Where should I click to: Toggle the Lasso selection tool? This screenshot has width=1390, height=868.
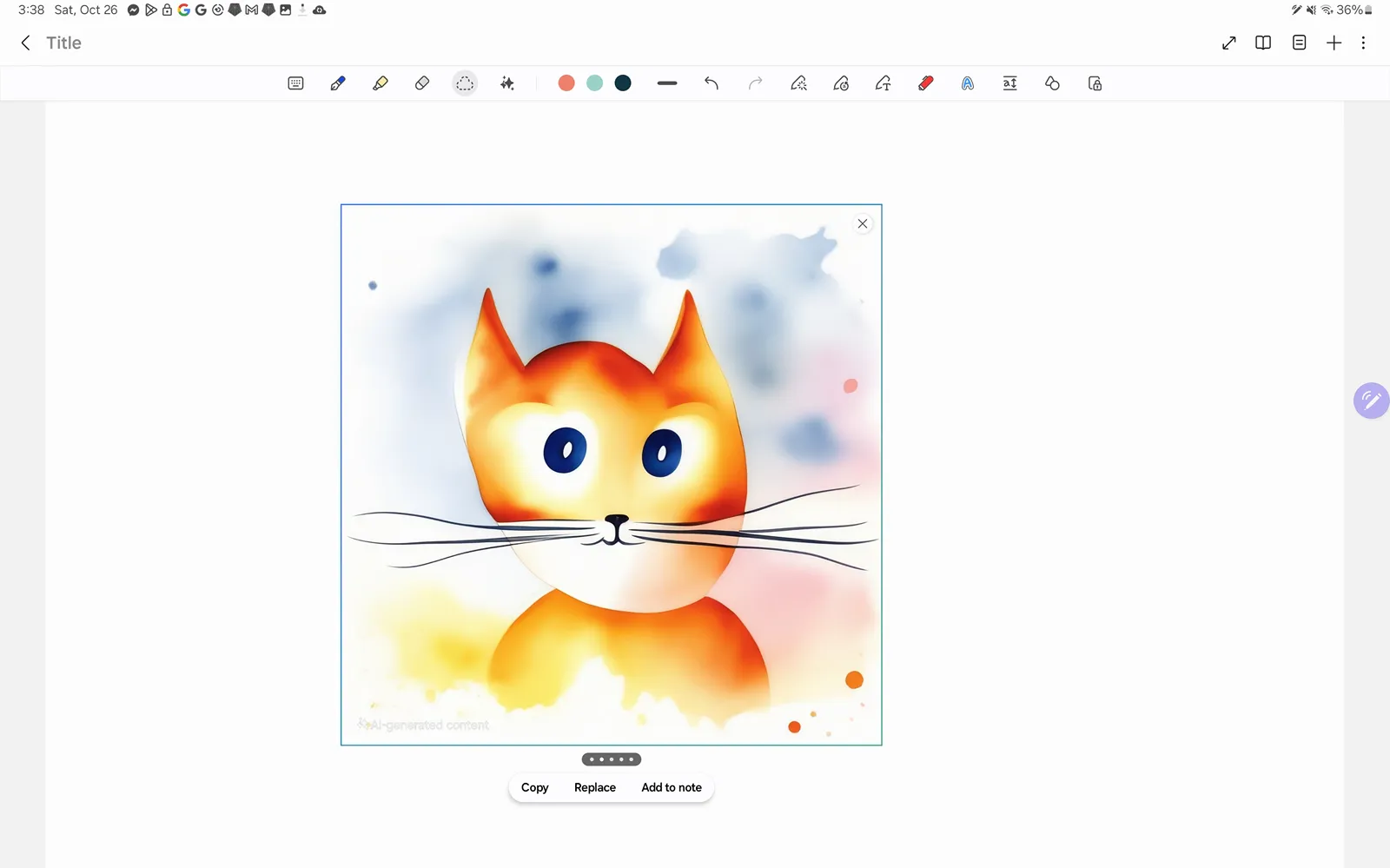pyautogui.click(x=465, y=83)
